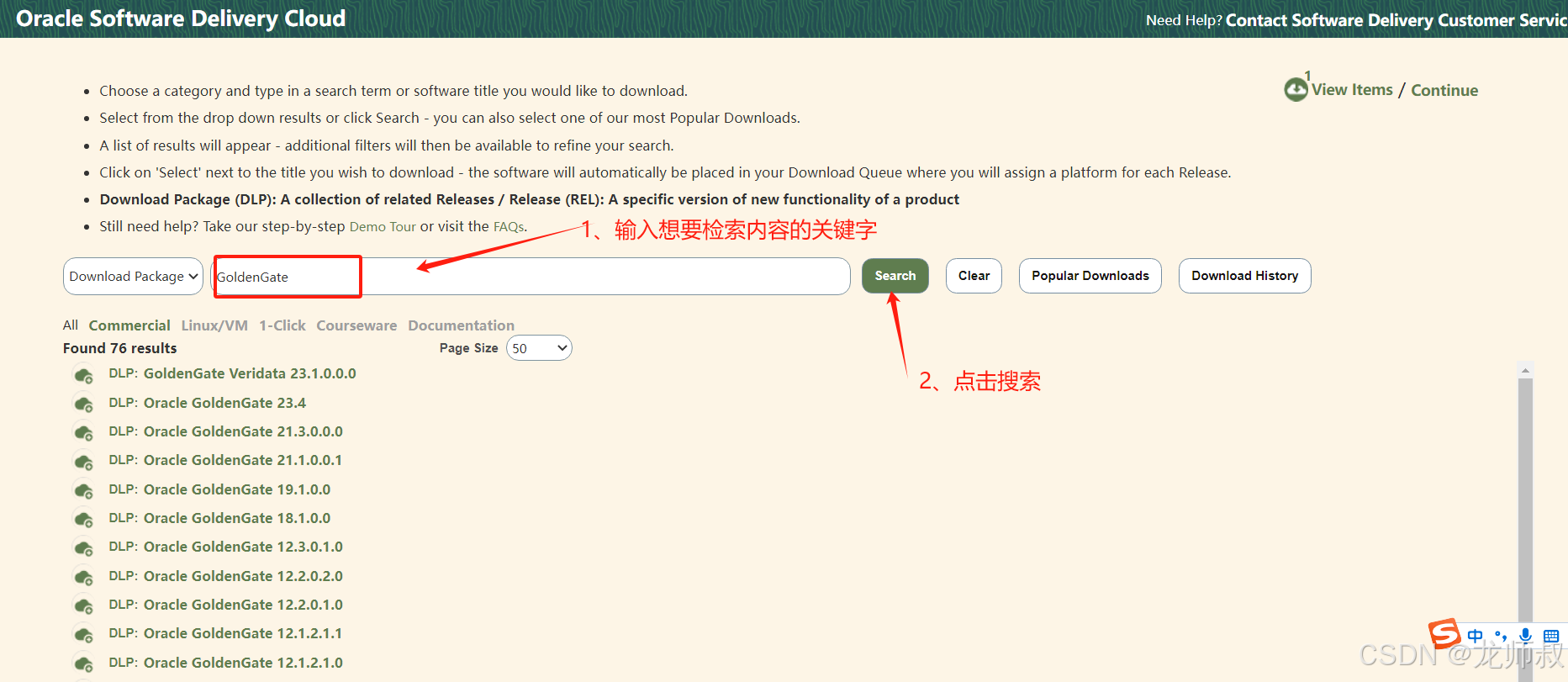The height and width of the screenshot is (682, 1568).
Task: Select the Linux/VM filter tab
Action: pyautogui.click(x=214, y=325)
